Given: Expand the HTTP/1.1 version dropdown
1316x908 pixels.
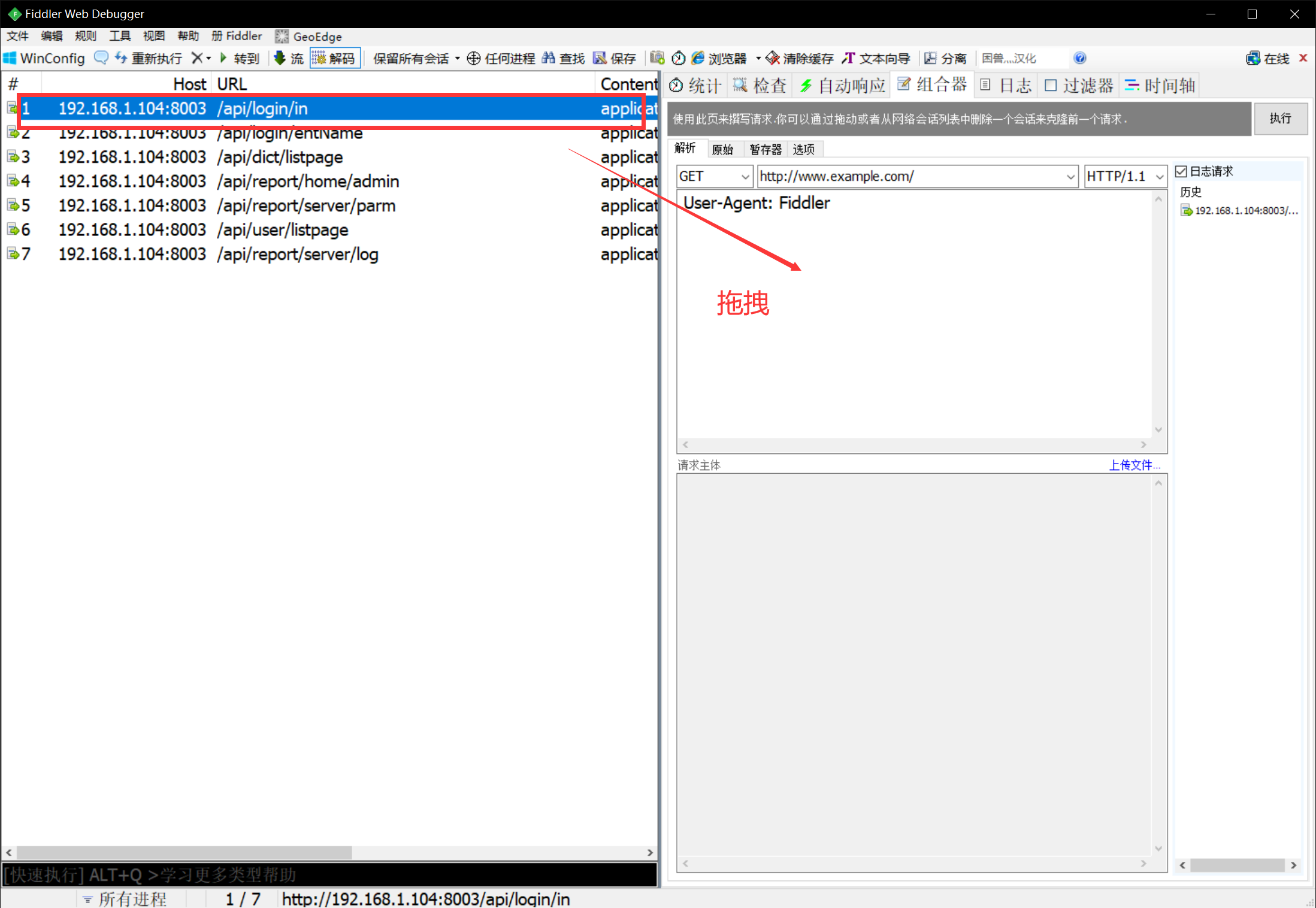Looking at the screenshot, I should tap(1159, 177).
